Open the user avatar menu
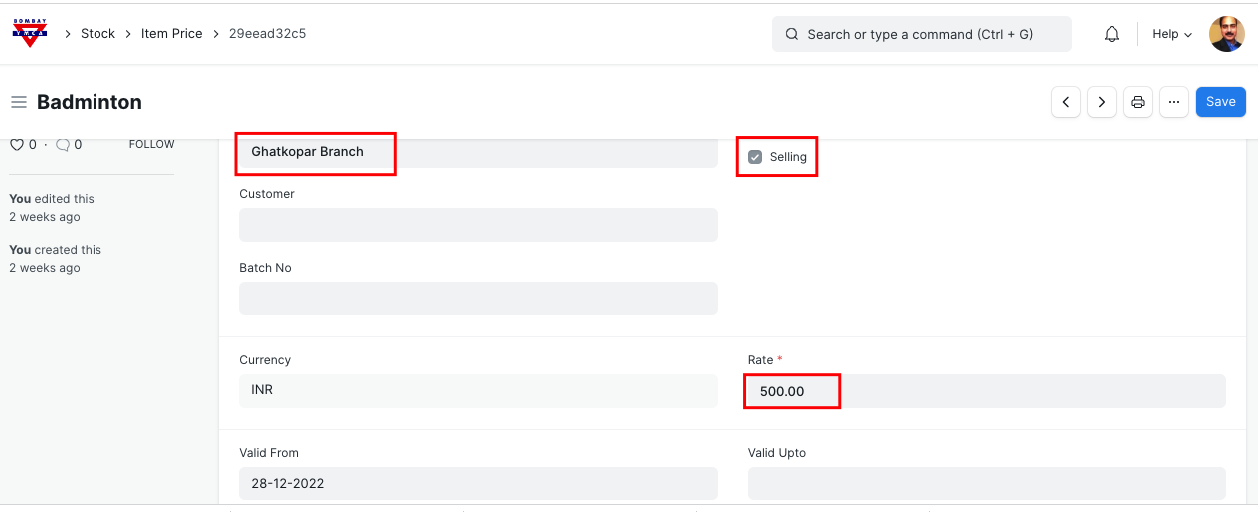The image size is (1258, 512). tap(1226, 34)
